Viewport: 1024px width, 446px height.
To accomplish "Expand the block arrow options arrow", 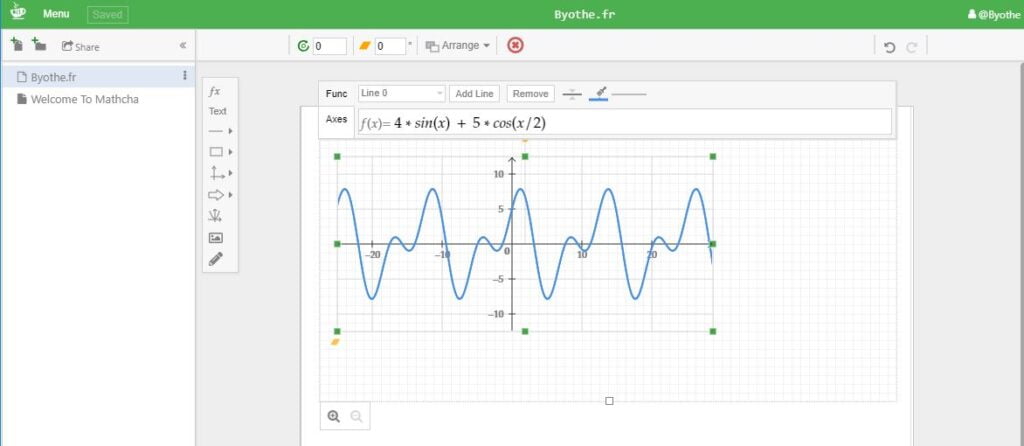I will coord(231,195).
